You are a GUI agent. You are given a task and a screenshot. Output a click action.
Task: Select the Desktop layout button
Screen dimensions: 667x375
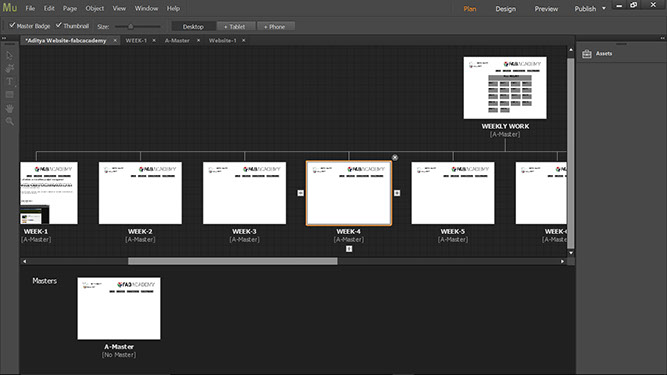point(193,26)
